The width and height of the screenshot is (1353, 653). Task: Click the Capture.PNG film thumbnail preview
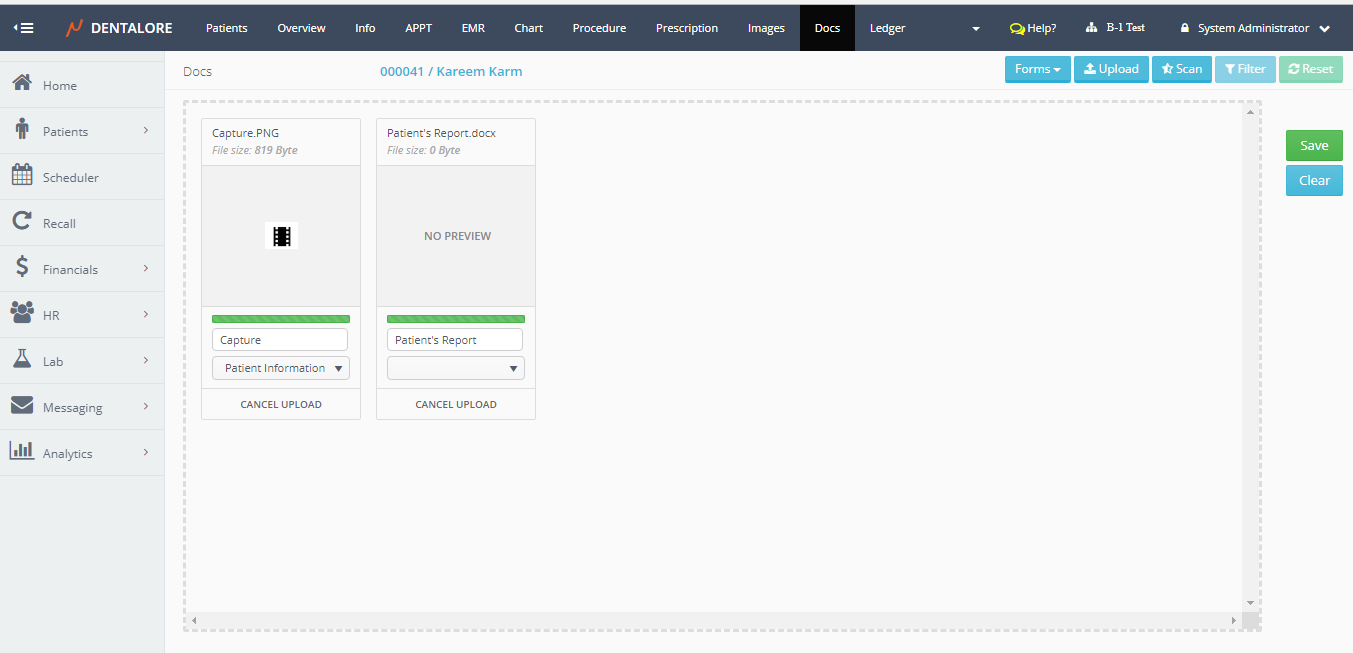281,236
